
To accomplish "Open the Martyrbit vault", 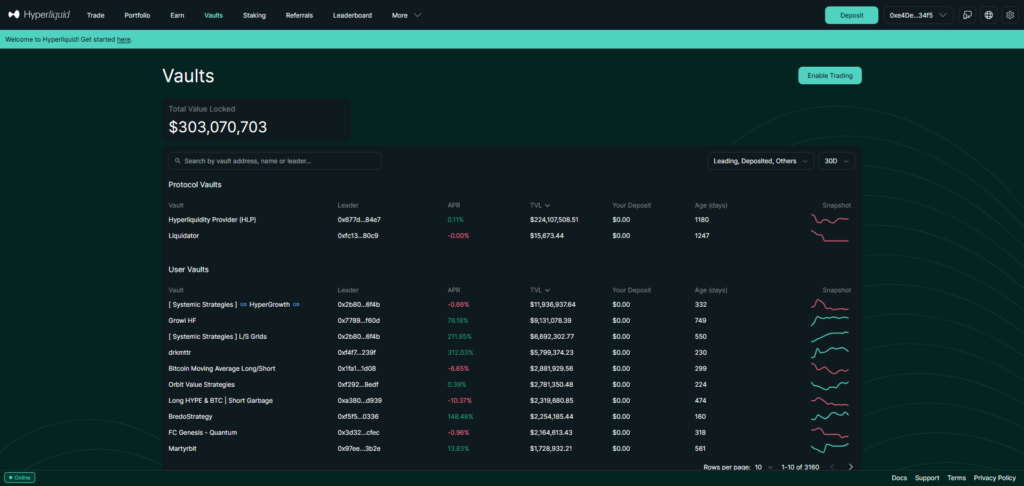I will [x=183, y=448].
